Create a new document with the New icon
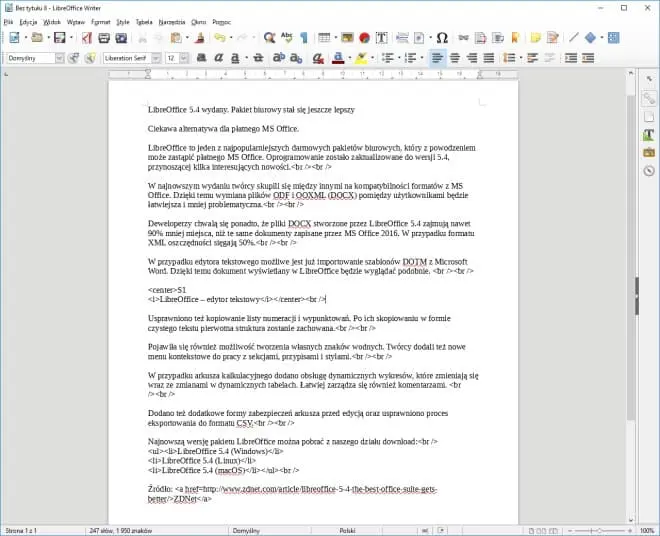 coord(14,38)
